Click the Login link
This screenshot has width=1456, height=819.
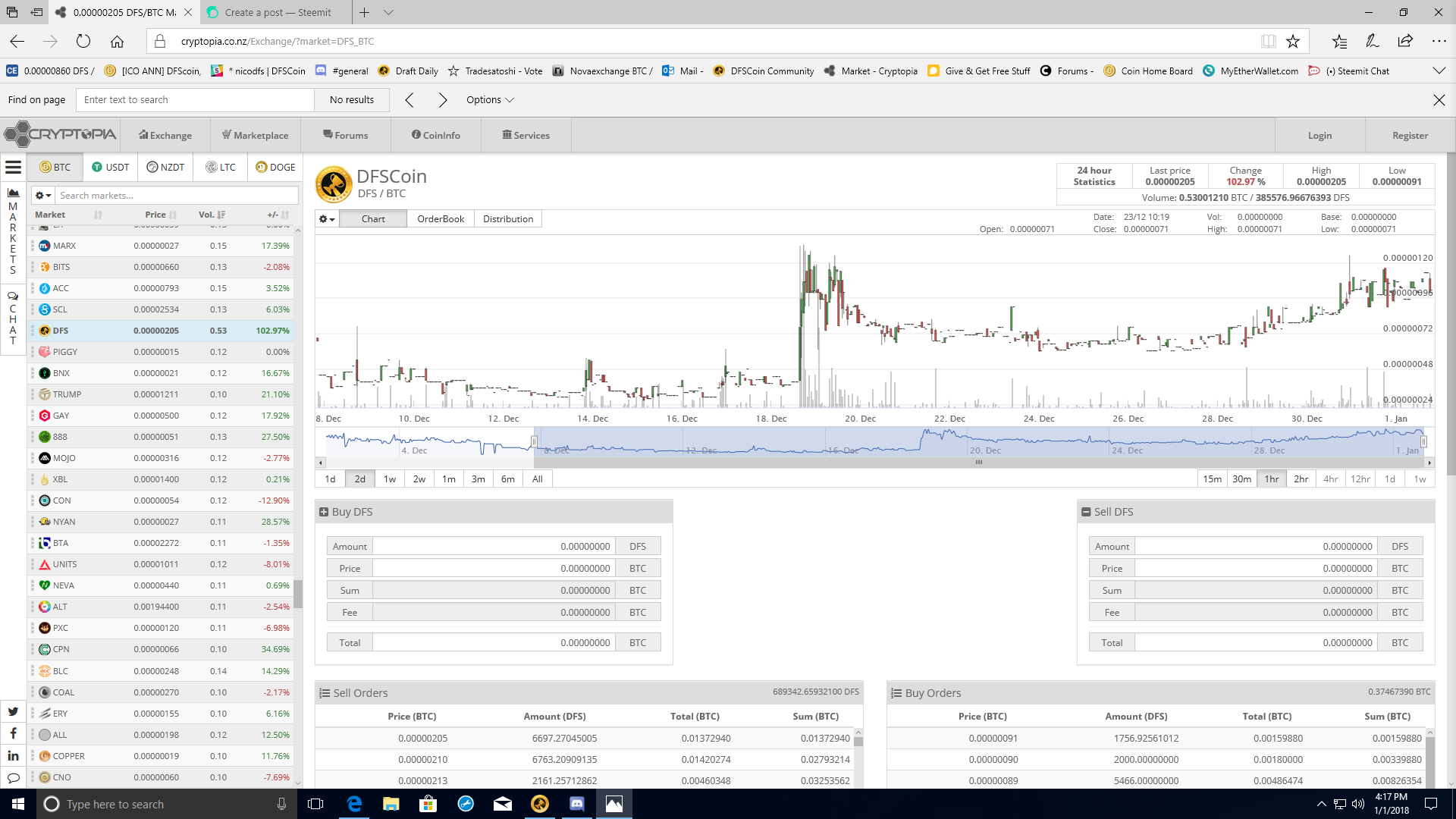click(x=1319, y=136)
